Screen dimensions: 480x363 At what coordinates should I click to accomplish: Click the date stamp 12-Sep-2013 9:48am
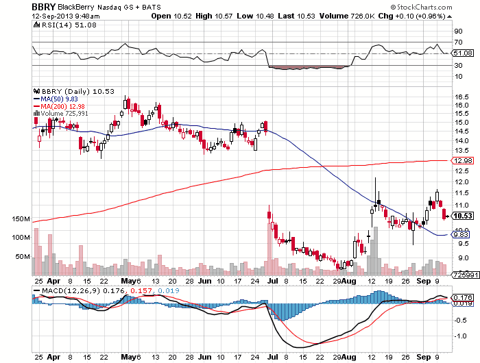coord(66,16)
